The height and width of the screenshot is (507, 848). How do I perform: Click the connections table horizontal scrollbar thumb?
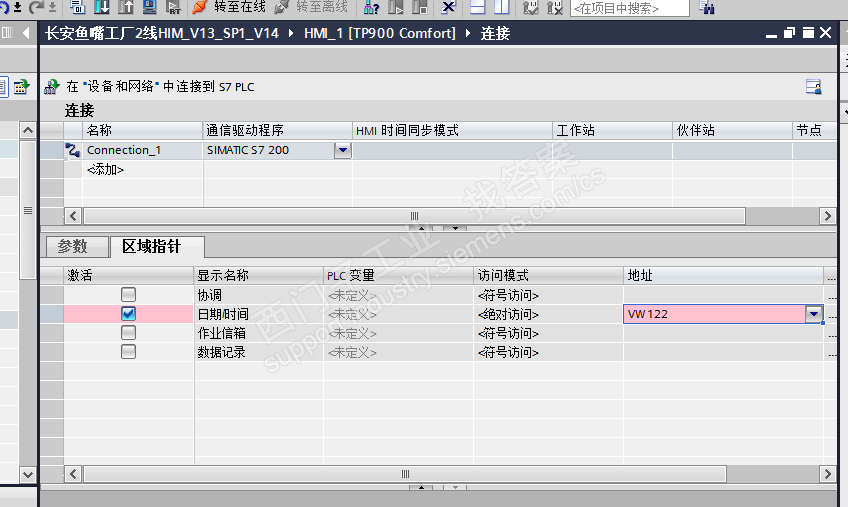pos(414,216)
